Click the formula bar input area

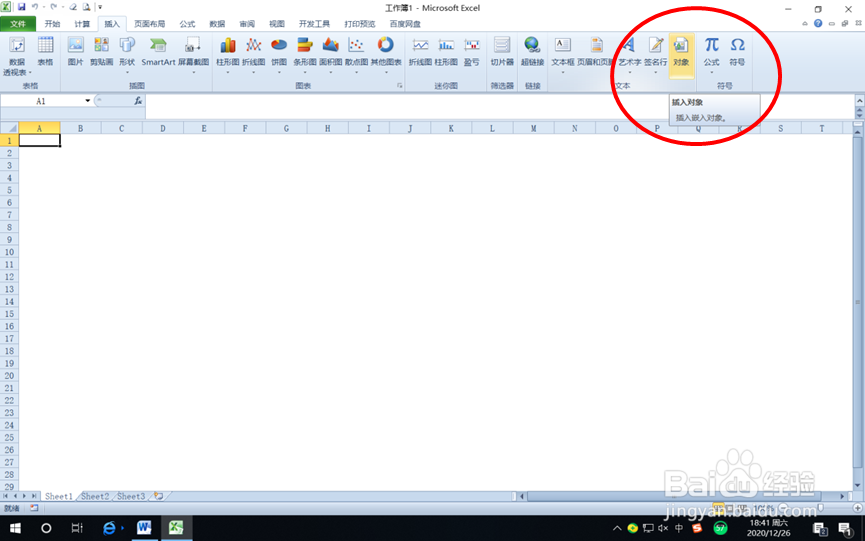499,106
